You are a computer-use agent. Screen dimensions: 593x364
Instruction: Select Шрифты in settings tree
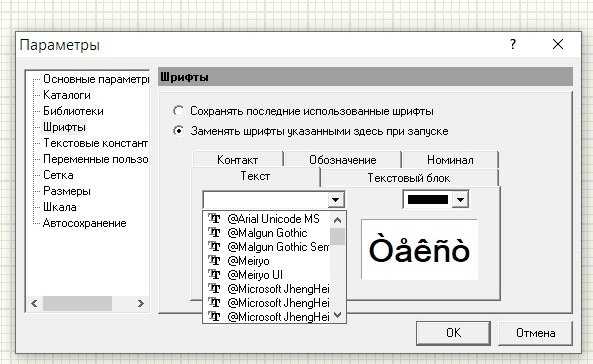pyautogui.click(x=64, y=127)
